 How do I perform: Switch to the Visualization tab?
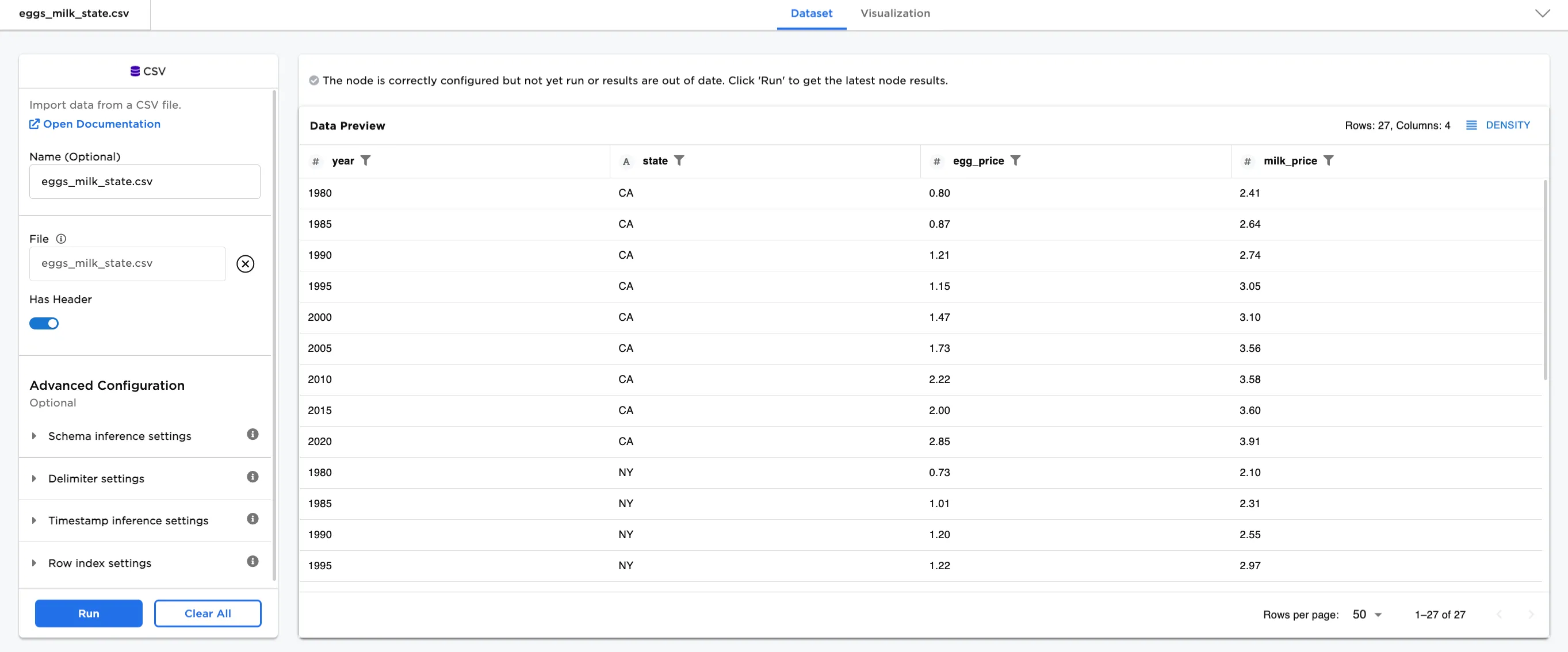895,13
